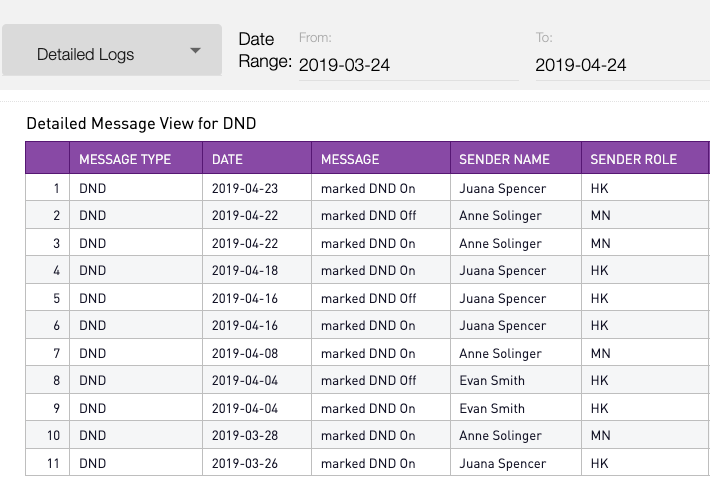Sort by SENDER ROLE column header
Image resolution: width=710 pixels, height=477 pixels.
point(633,159)
